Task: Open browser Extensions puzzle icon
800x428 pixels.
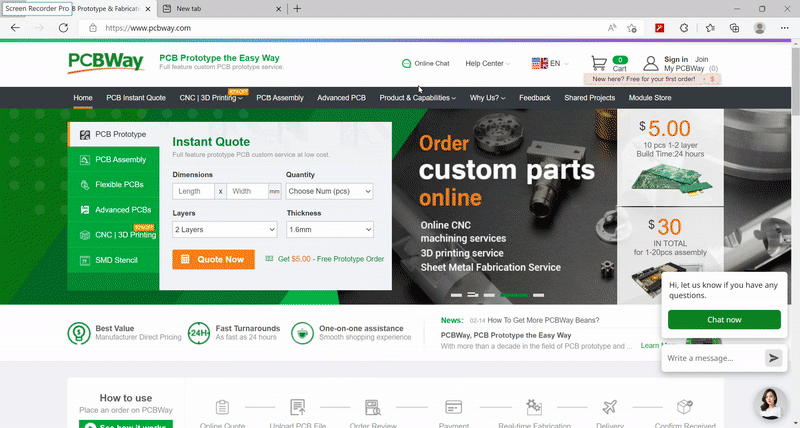Action: click(684, 28)
